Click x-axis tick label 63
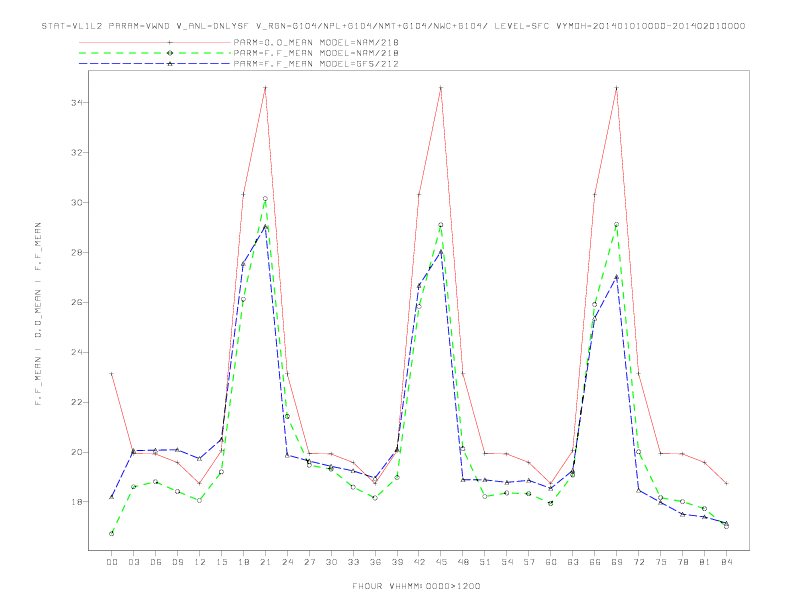This screenshot has width=792, height=612. 573,562
